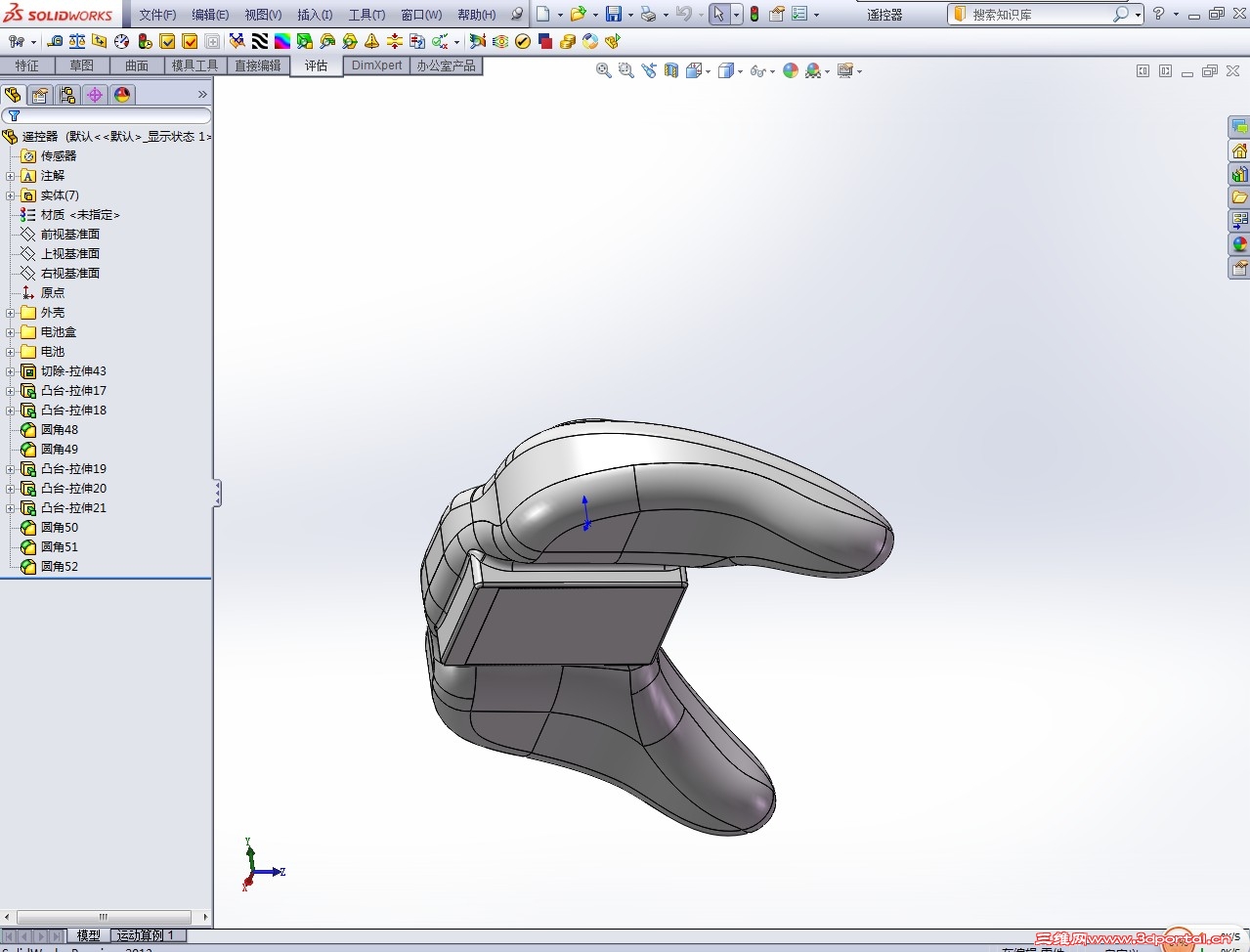Open Costing coins icon
Viewport: 1250px width, 952px height.
tap(567, 41)
